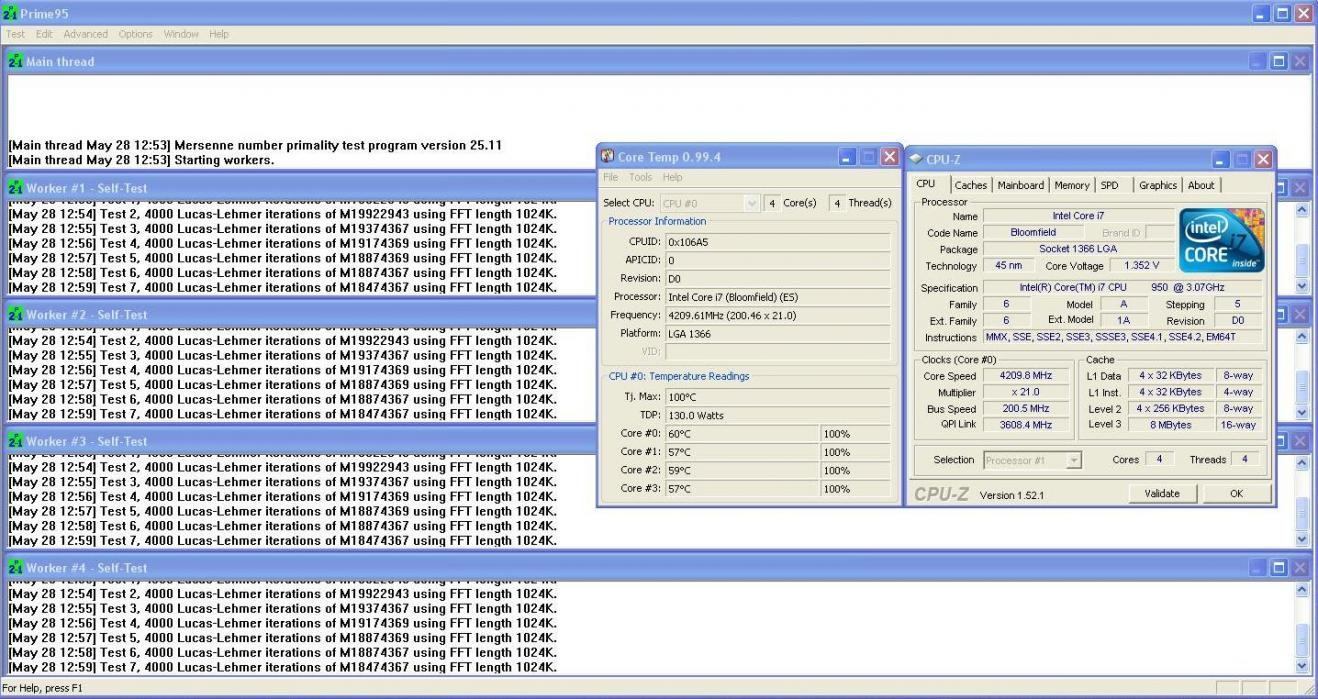Click the Worker #1 Self-Test window icon
1318x699 pixels.
[15, 188]
